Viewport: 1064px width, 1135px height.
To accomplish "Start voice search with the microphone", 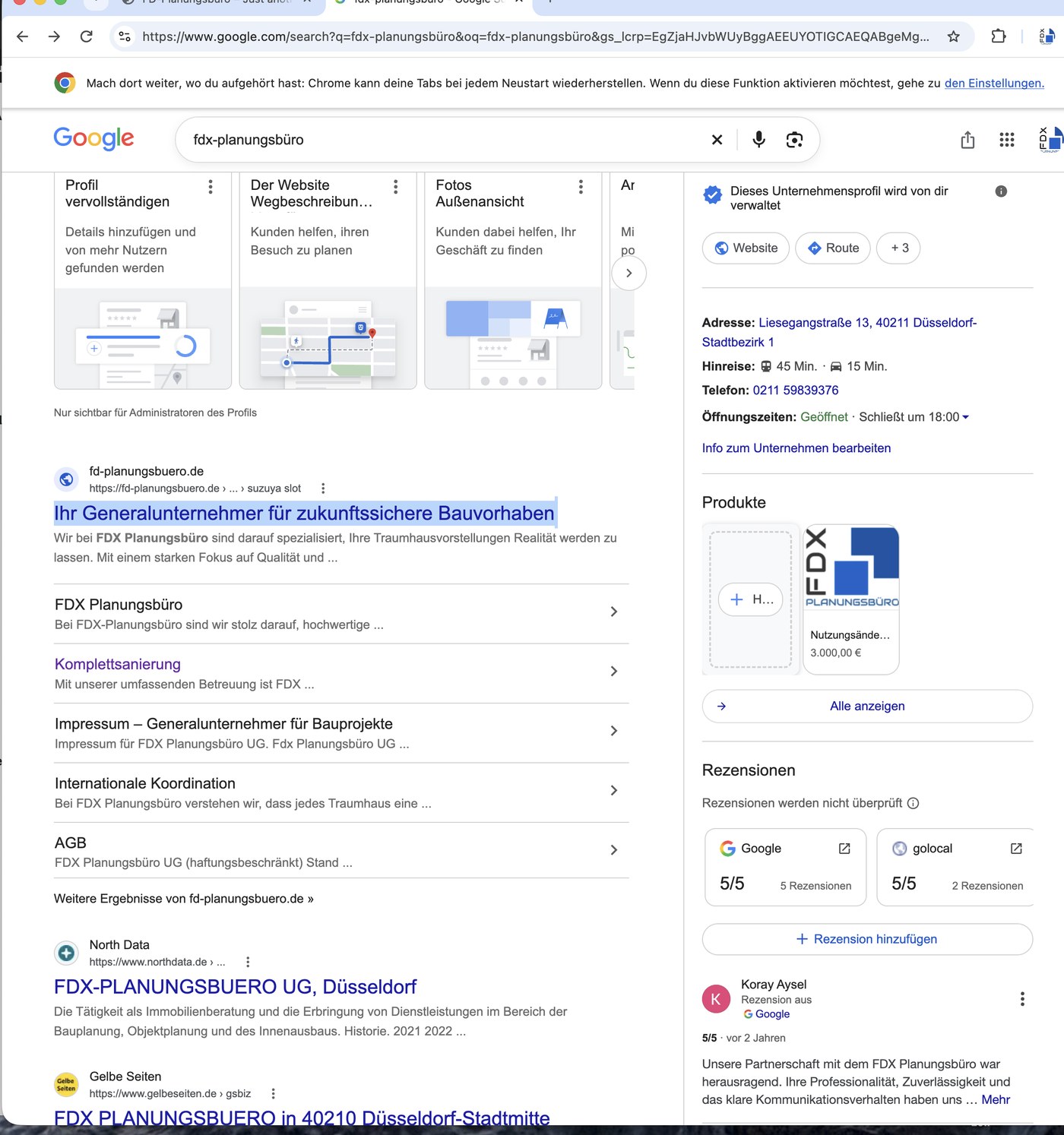I will (x=758, y=140).
